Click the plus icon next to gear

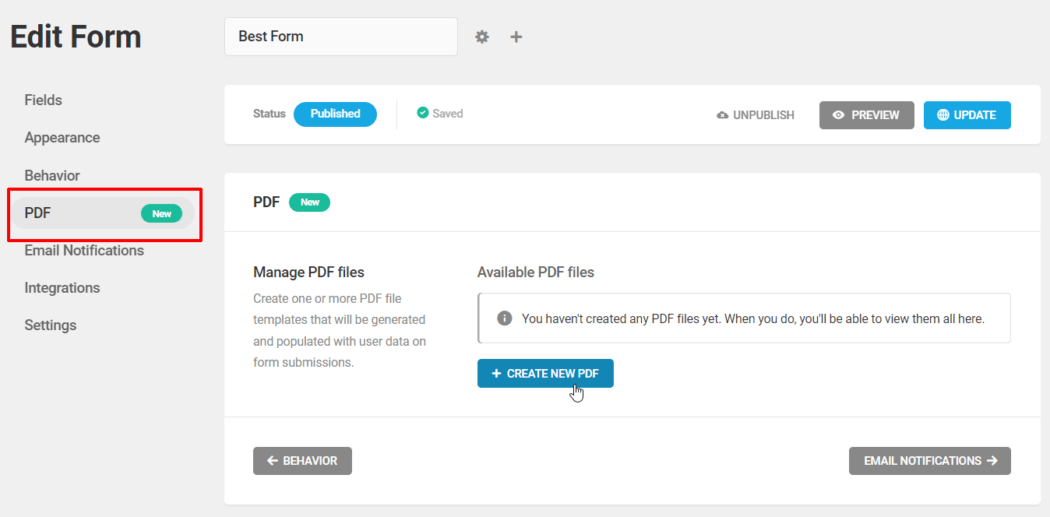516,37
